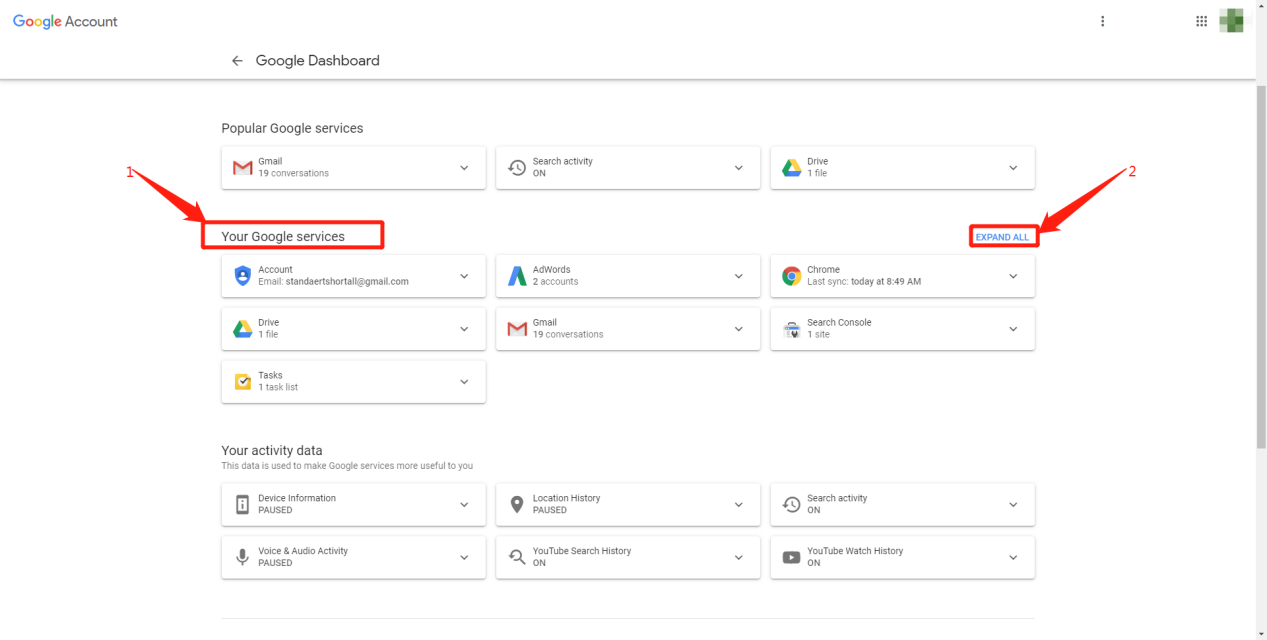Screen dimensions: 1267x640
Task: Click the AdWords logo icon
Action: pos(517,276)
